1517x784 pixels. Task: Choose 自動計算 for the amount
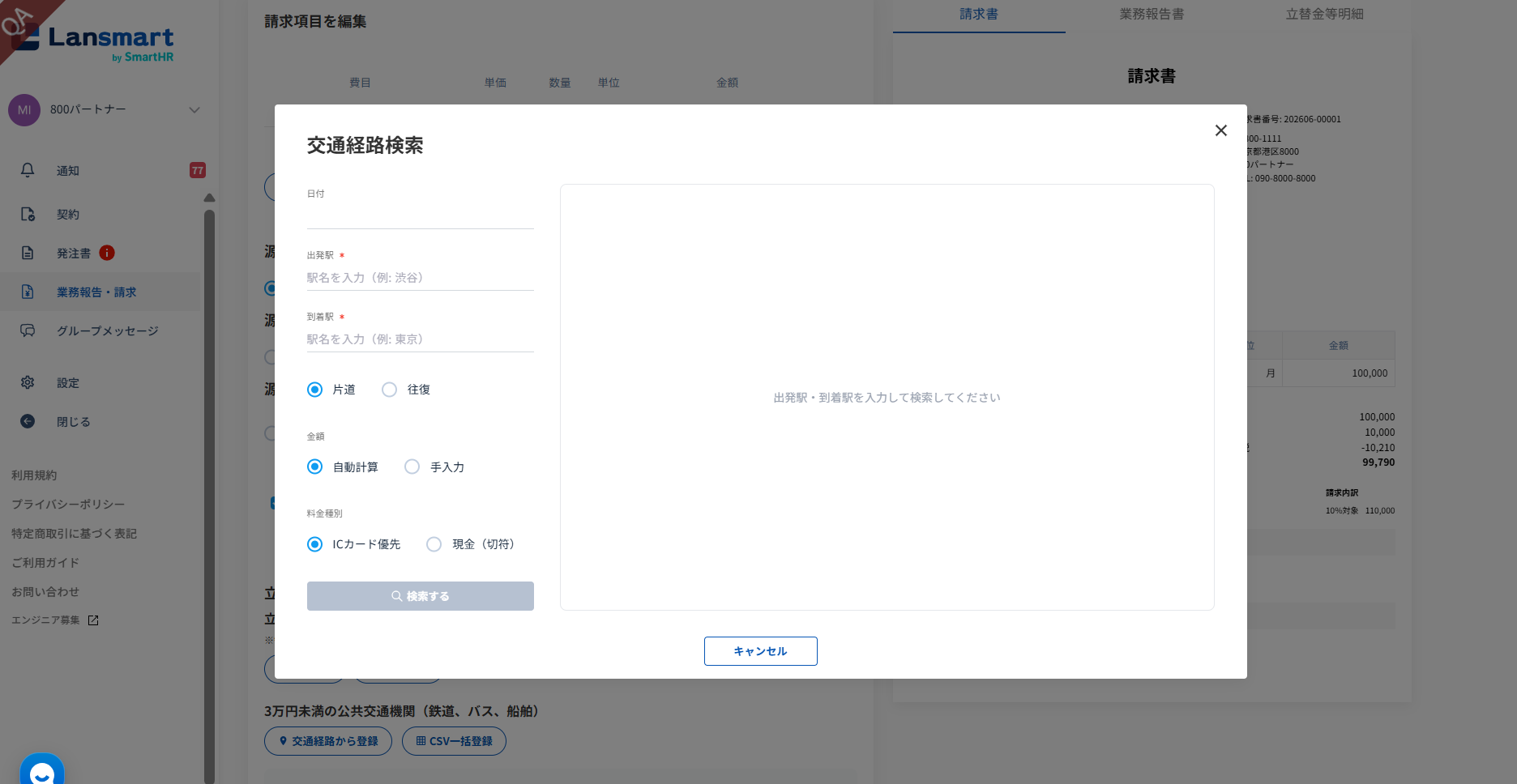pyautogui.click(x=315, y=467)
